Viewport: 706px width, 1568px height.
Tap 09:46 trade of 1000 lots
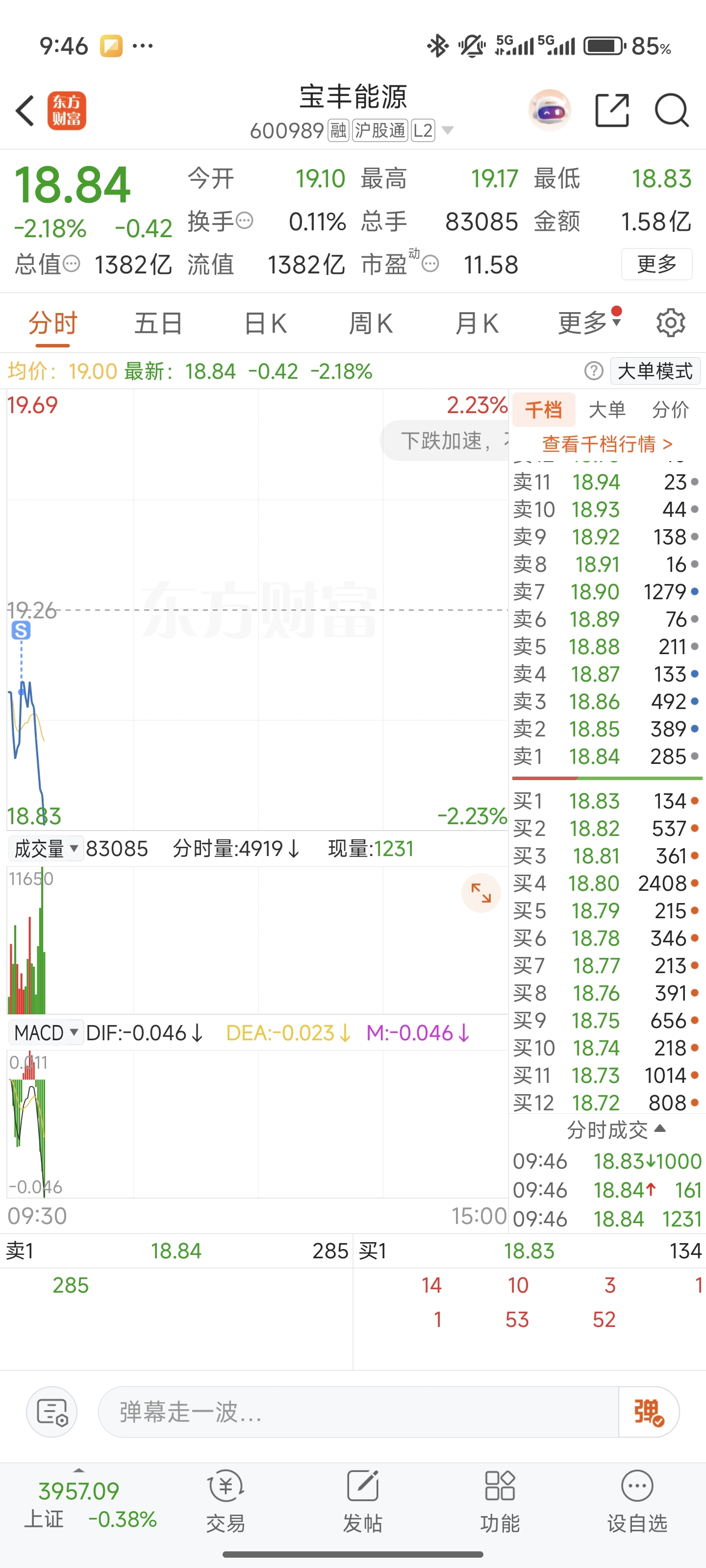point(606,1161)
